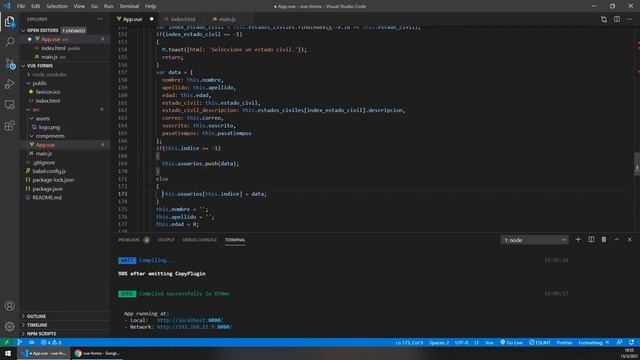640x360 pixels.
Task: Open the Terminal menu
Action: tap(129, 6)
